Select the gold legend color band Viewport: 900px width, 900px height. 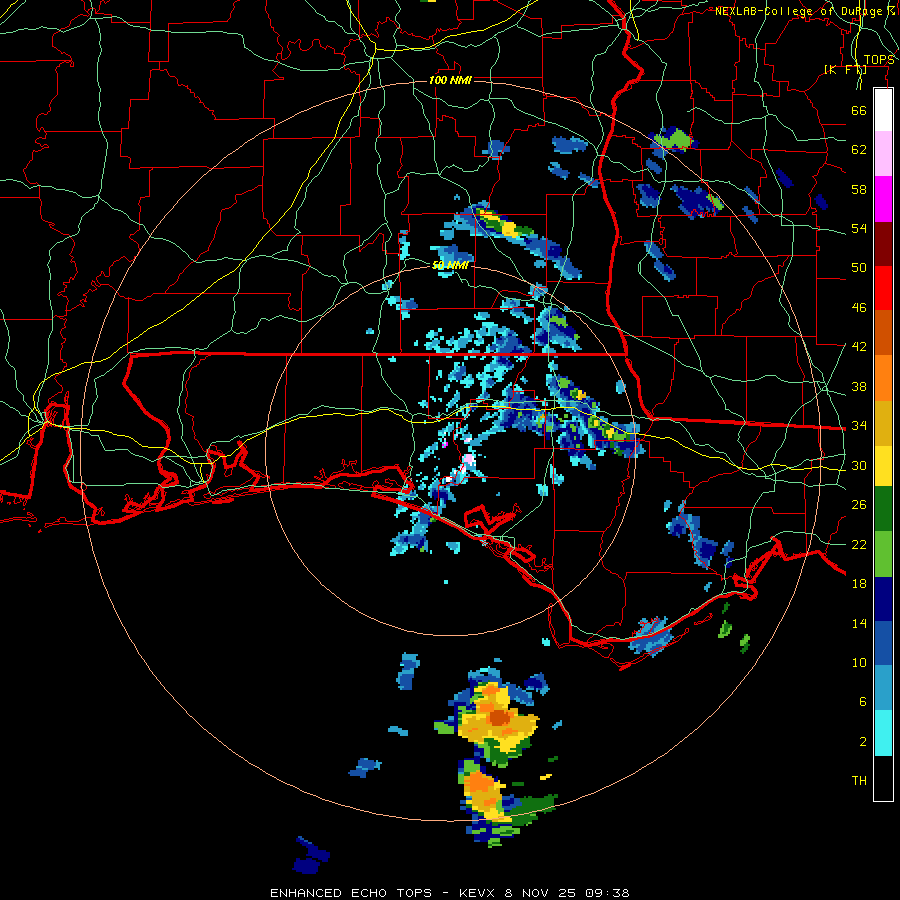click(x=883, y=423)
